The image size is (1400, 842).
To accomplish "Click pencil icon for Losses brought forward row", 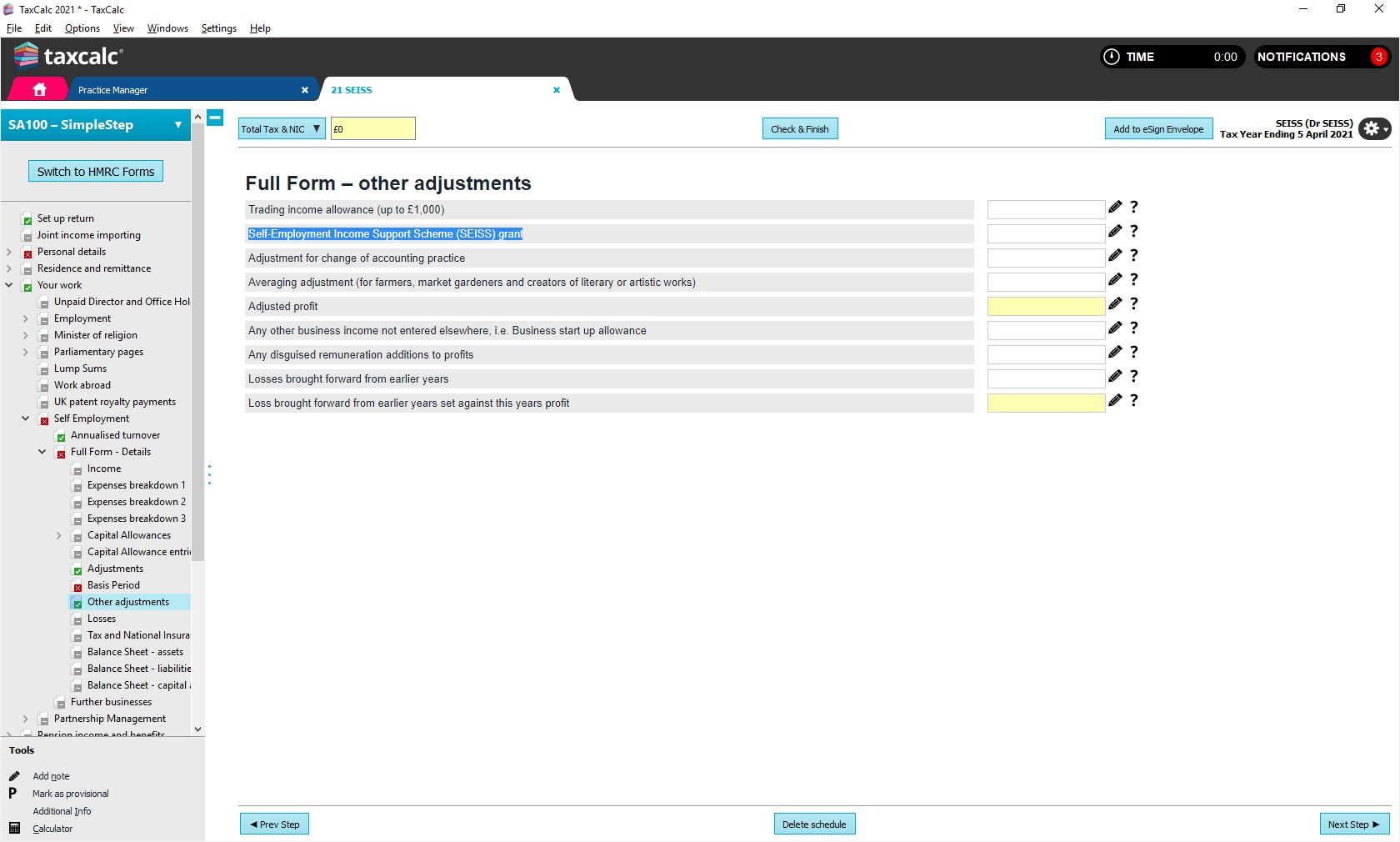I will click(x=1115, y=376).
